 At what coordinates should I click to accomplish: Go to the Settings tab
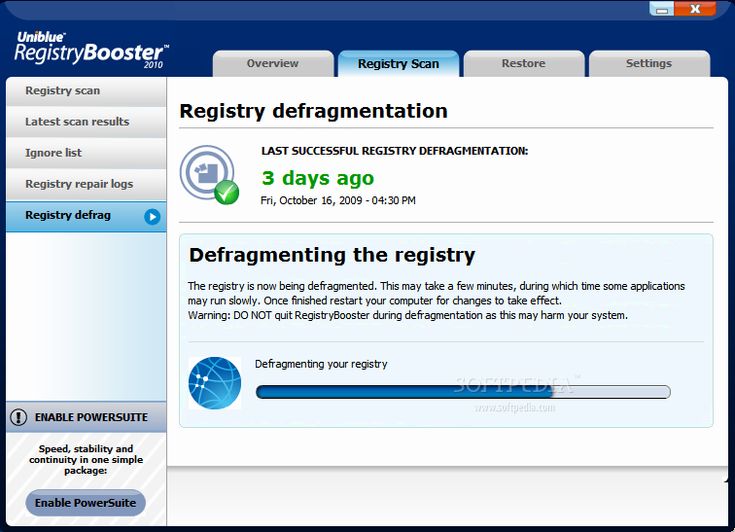tap(649, 64)
